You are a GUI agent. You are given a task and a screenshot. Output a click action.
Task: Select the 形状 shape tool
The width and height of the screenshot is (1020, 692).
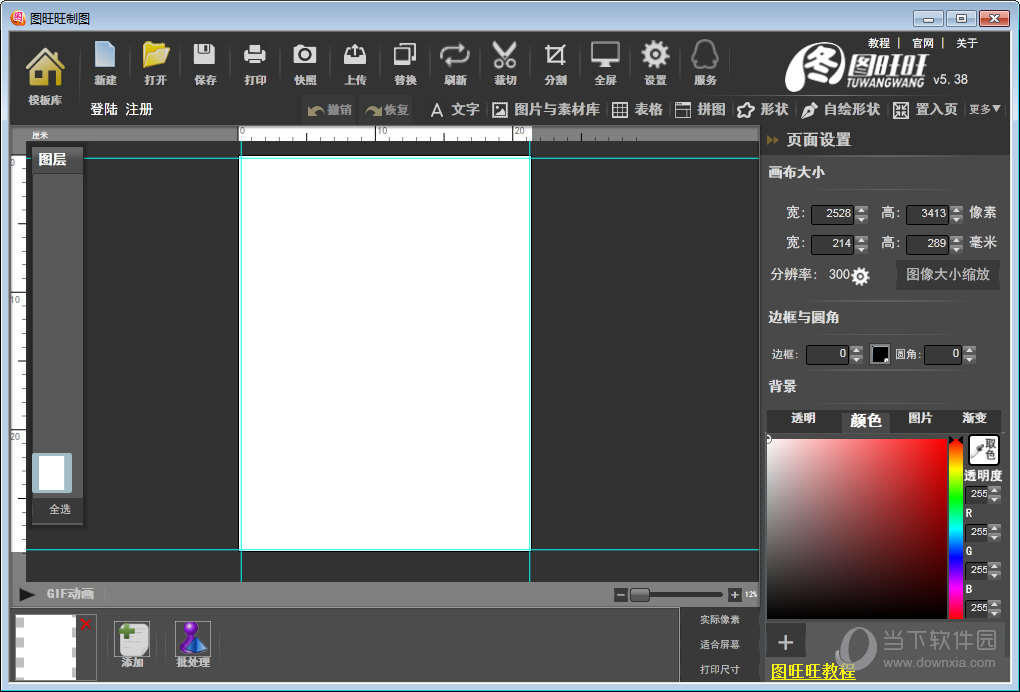point(762,110)
